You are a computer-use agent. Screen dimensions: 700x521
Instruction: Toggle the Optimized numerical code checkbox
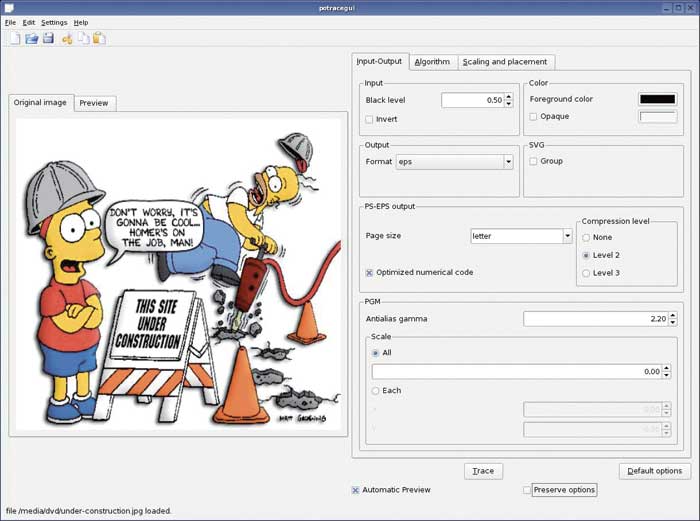(x=370, y=272)
